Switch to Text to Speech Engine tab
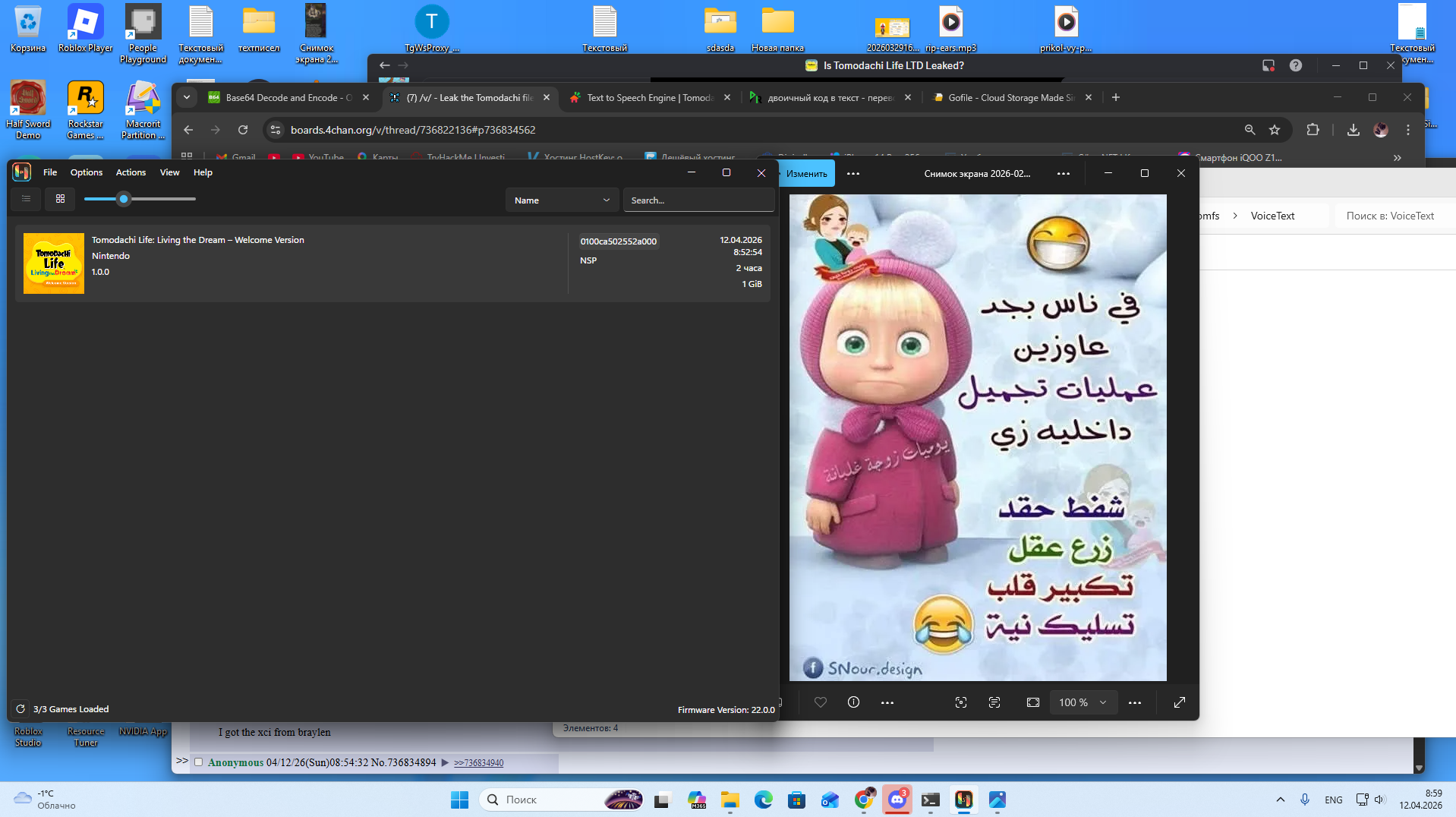The image size is (1456, 817). (650, 97)
